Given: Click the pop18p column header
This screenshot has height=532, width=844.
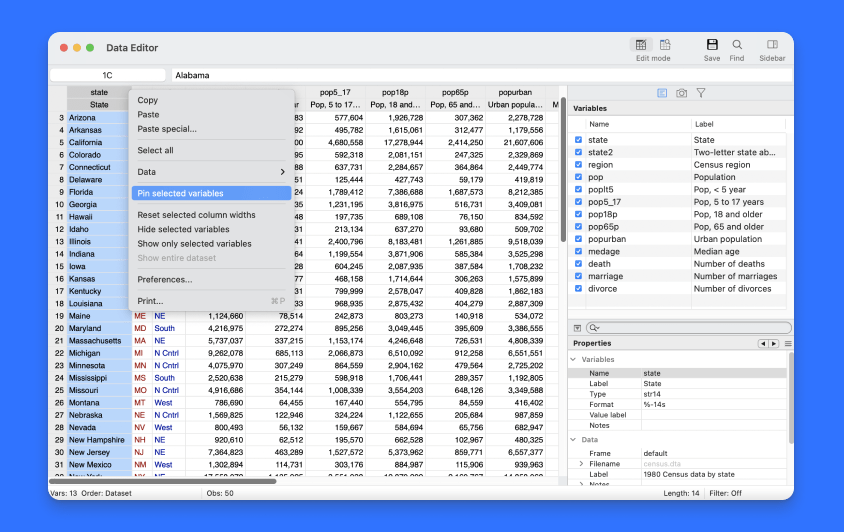Looking at the screenshot, I should click(395, 92).
